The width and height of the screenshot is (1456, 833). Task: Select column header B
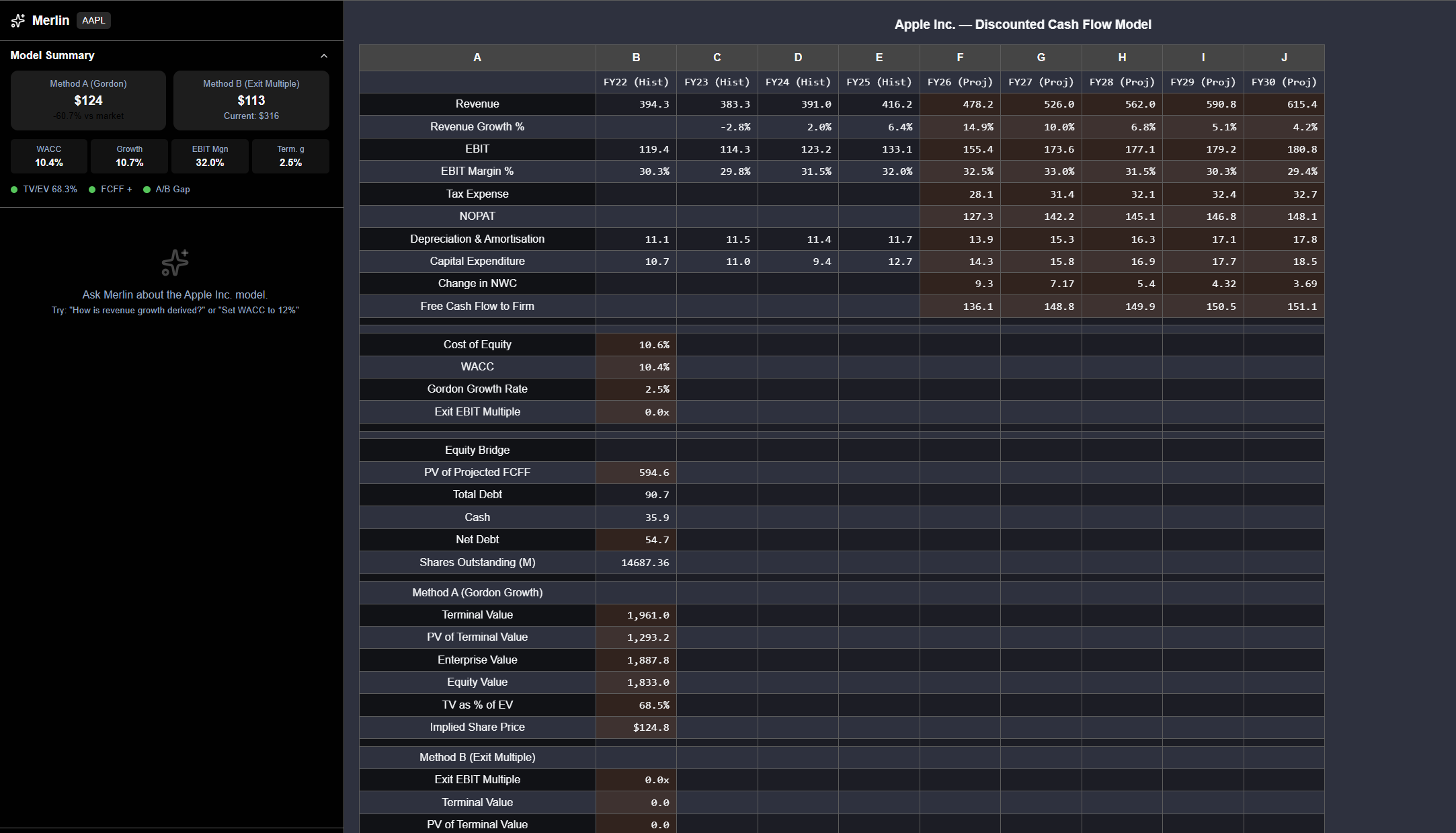[636, 58]
